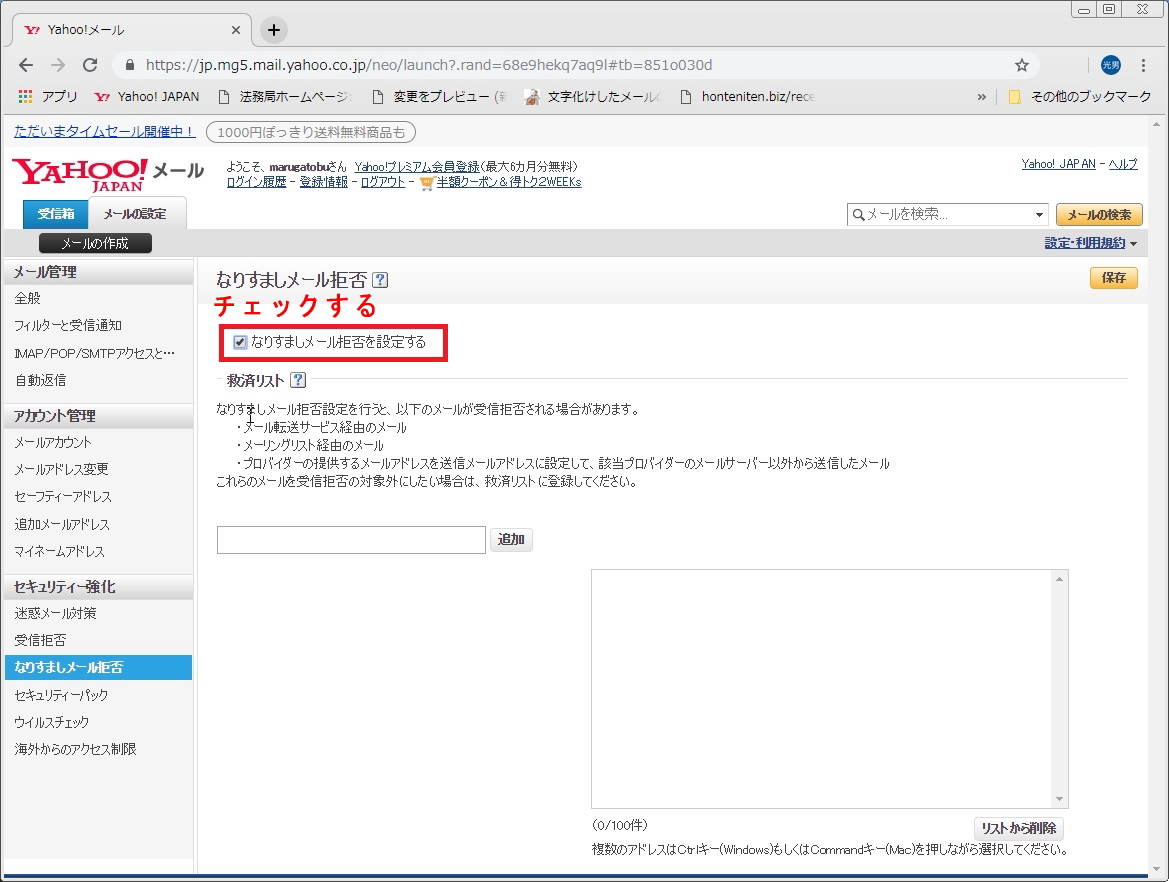Open the アプリ bookmarks shortcut
This screenshot has width=1169, height=882.
(48, 97)
